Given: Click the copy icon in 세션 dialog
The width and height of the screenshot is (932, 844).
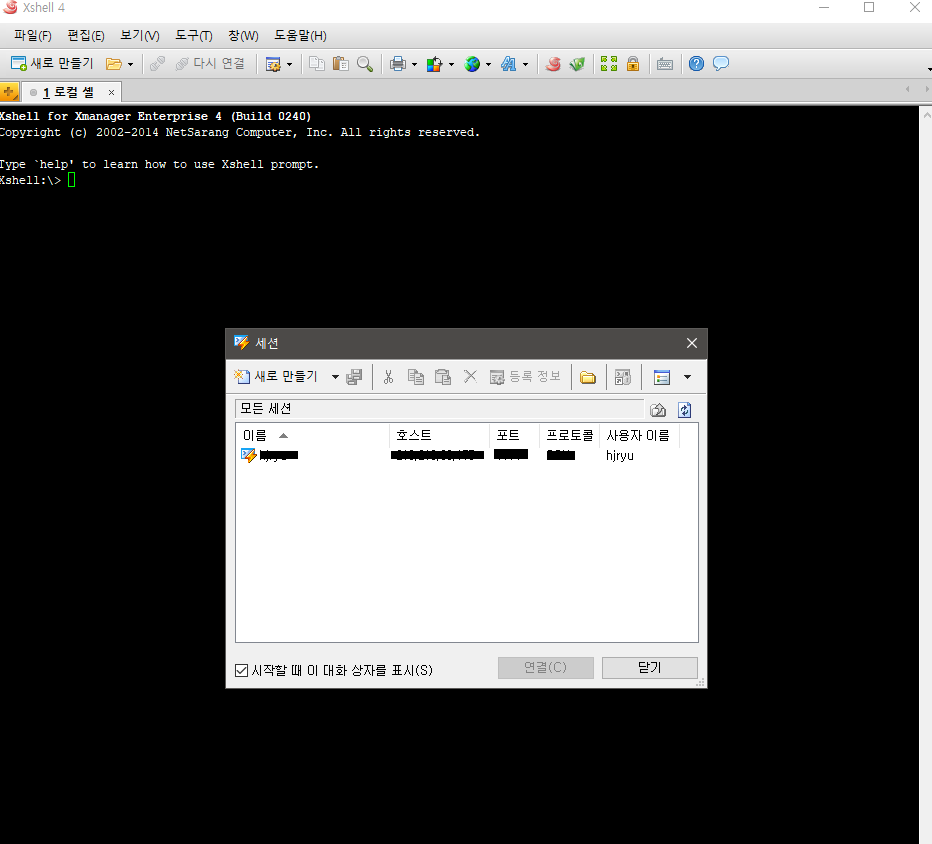Looking at the screenshot, I should (x=415, y=377).
